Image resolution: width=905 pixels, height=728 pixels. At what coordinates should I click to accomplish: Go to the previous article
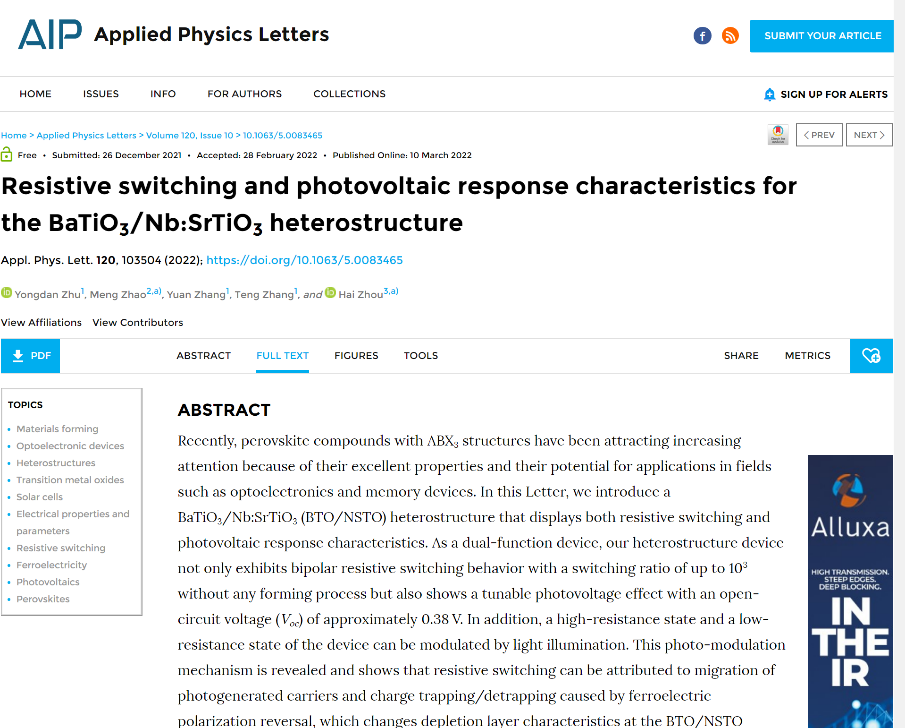point(818,135)
